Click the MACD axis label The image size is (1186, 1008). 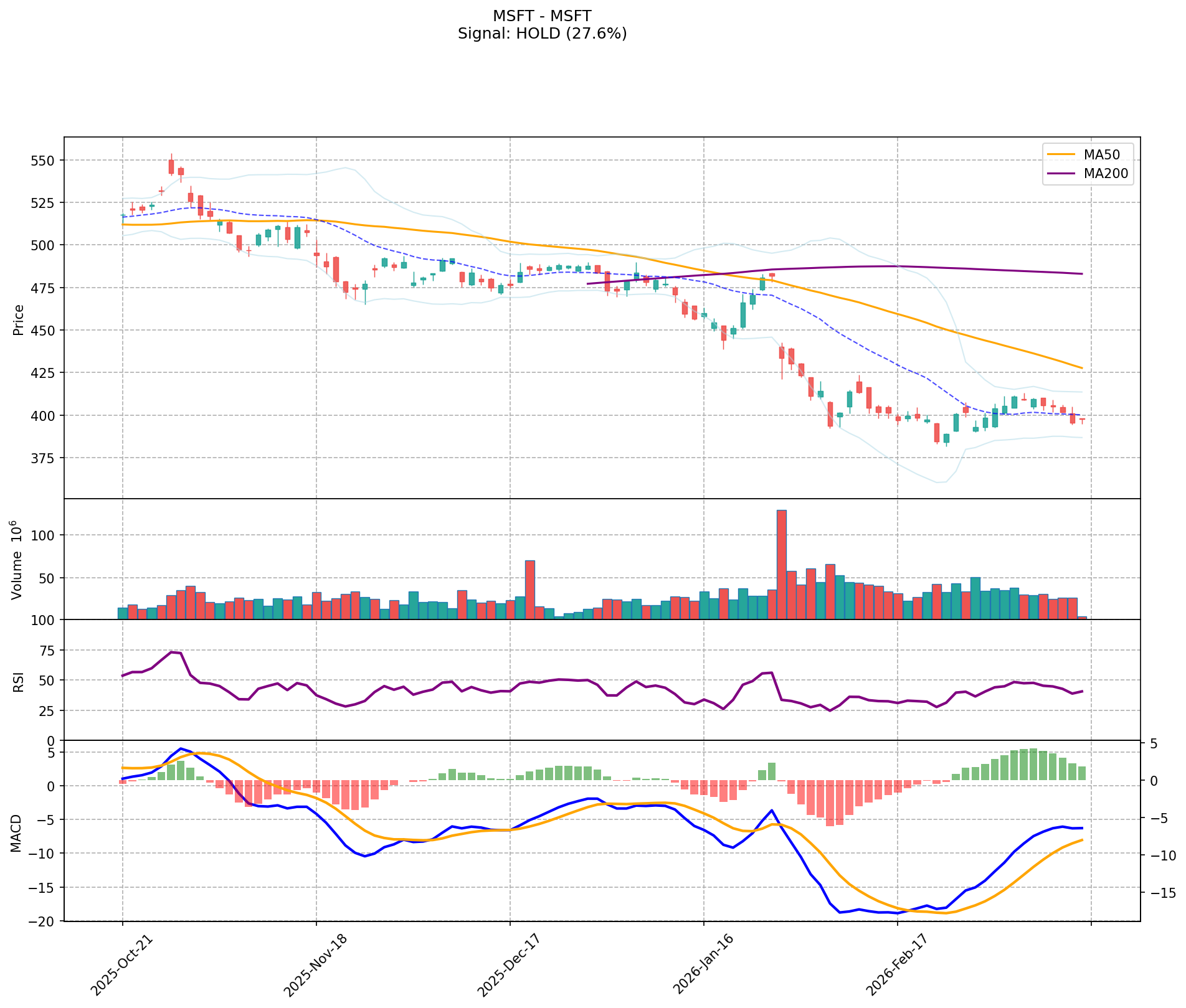(19, 833)
